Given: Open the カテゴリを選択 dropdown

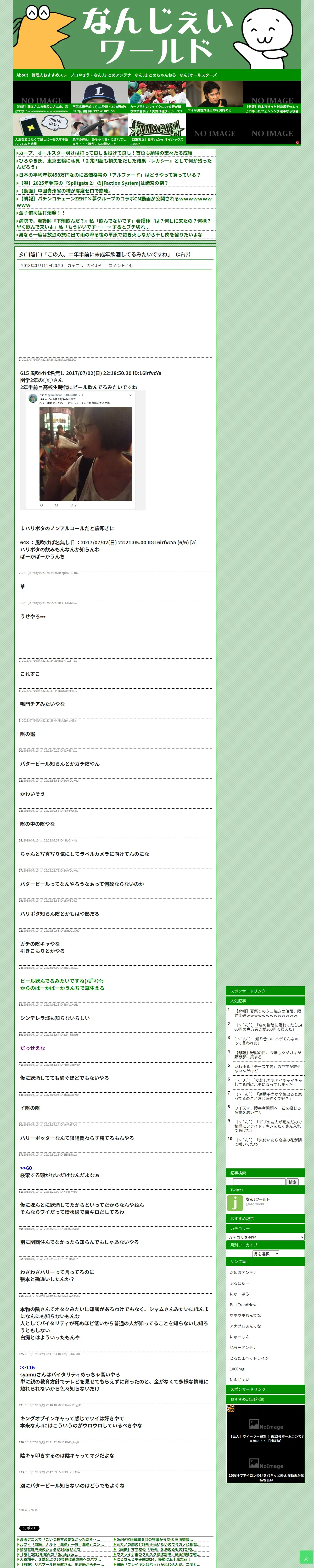Looking at the screenshot, I should pyautogui.click(x=265, y=1237).
